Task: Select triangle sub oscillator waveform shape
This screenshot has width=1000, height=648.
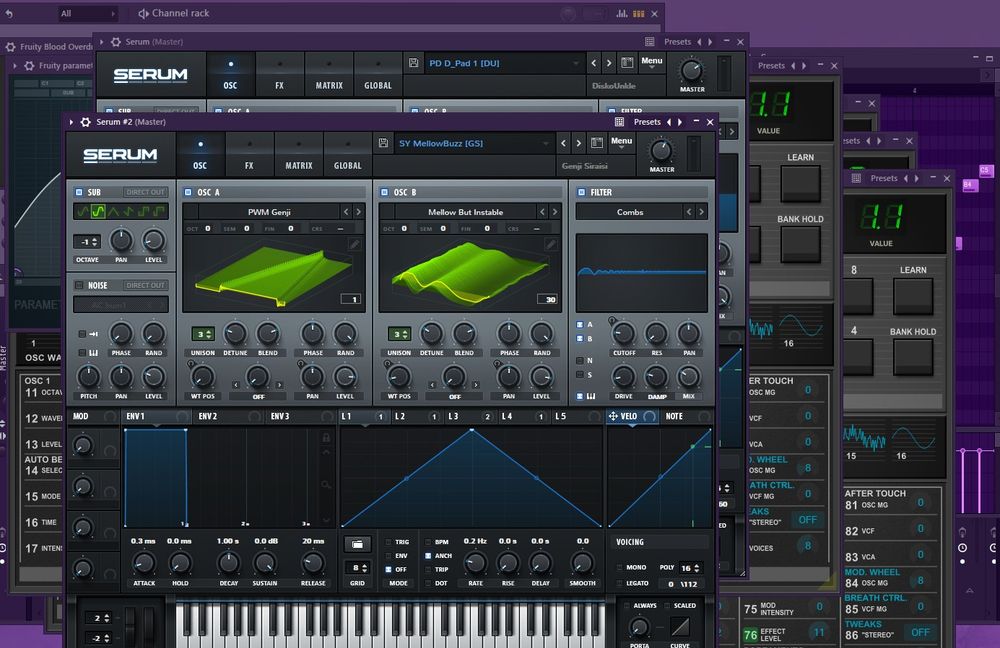Action: point(113,211)
